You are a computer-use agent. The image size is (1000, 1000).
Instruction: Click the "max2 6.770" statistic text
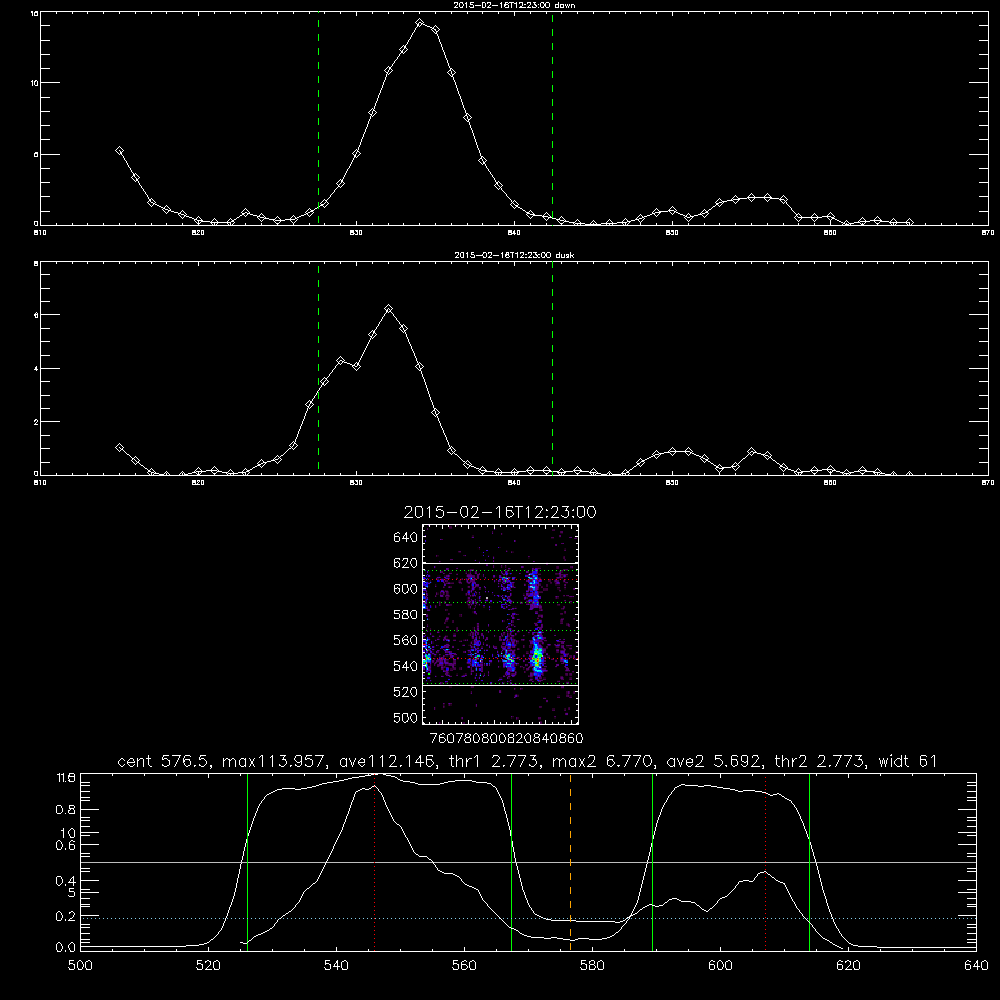point(601,761)
